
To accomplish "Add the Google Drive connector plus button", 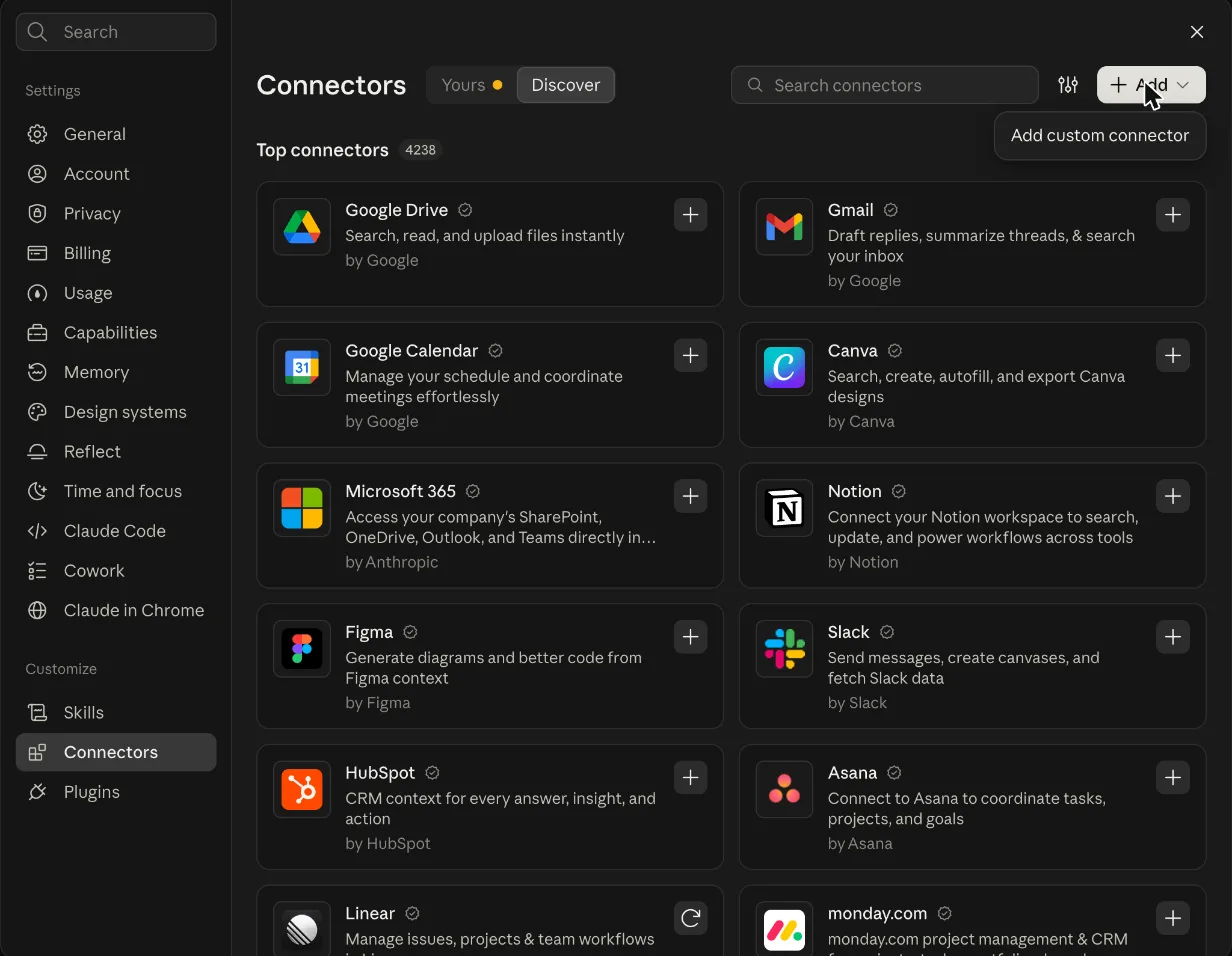I will (690, 215).
